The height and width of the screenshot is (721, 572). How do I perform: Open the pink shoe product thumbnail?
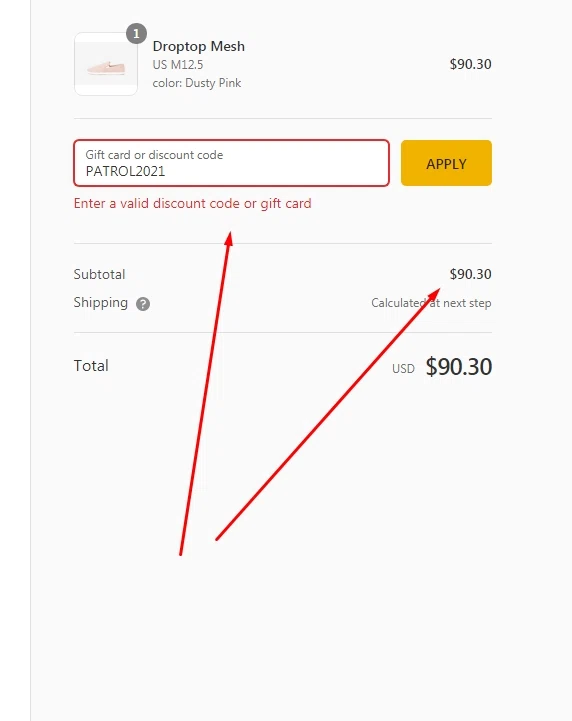(106, 64)
